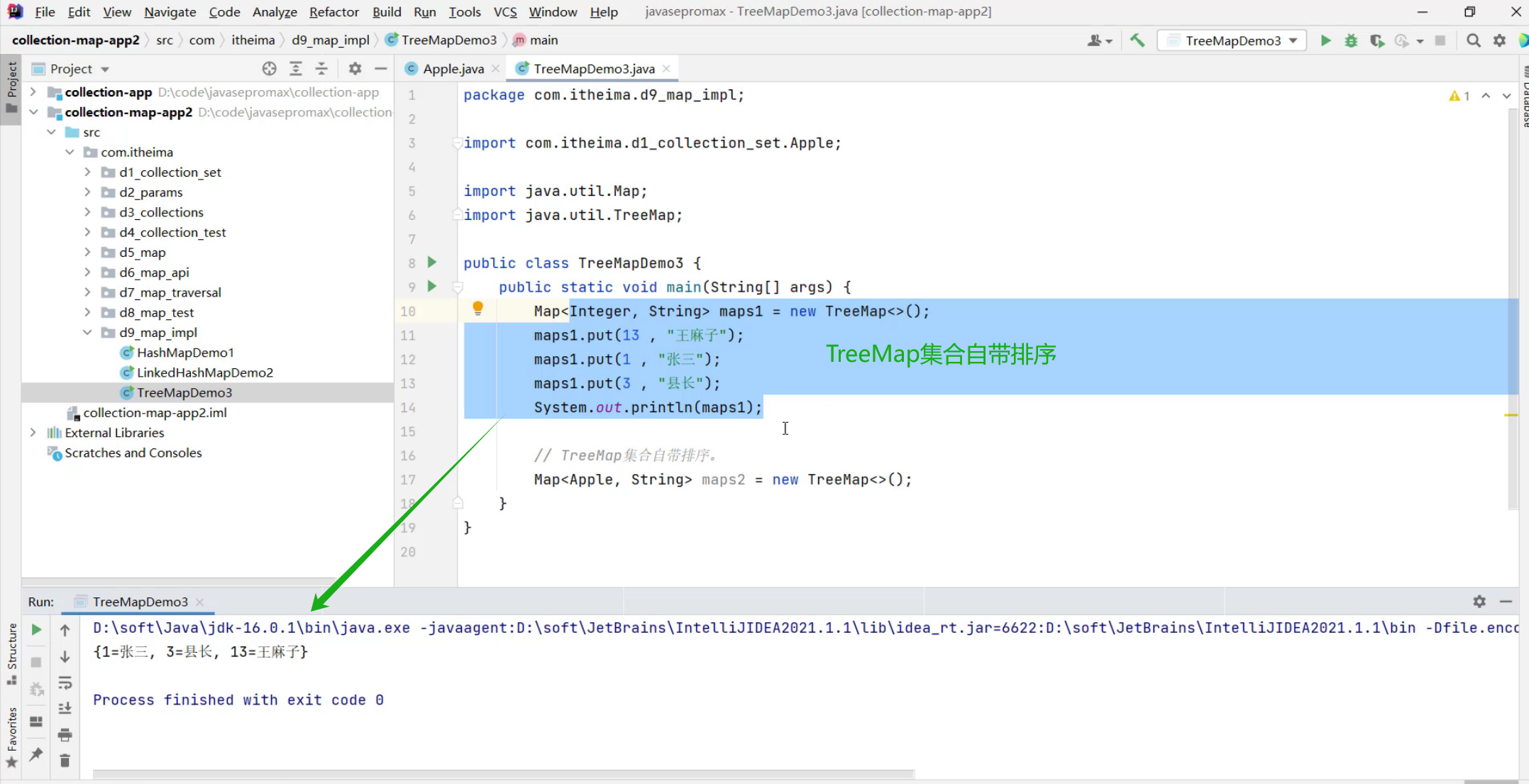Toggle scroll to end in Run console
The image size is (1529, 784).
(65, 708)
